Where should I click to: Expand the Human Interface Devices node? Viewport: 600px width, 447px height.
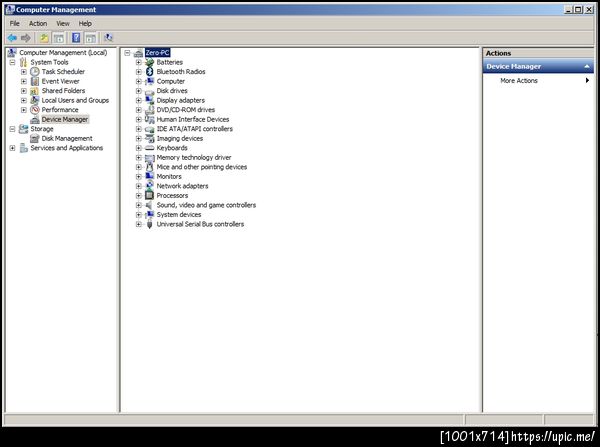[139, 119]
